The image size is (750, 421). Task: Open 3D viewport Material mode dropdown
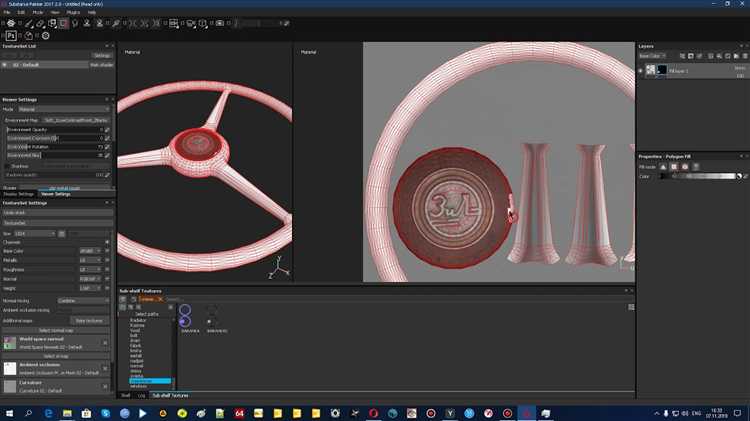132,52
